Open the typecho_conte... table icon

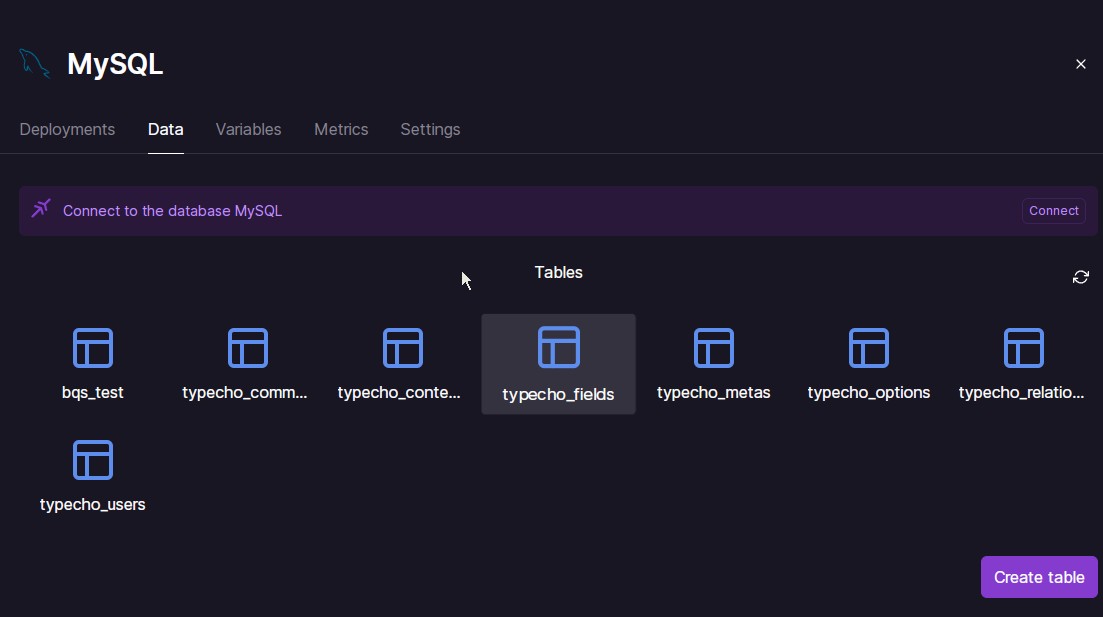click(402, 348)
